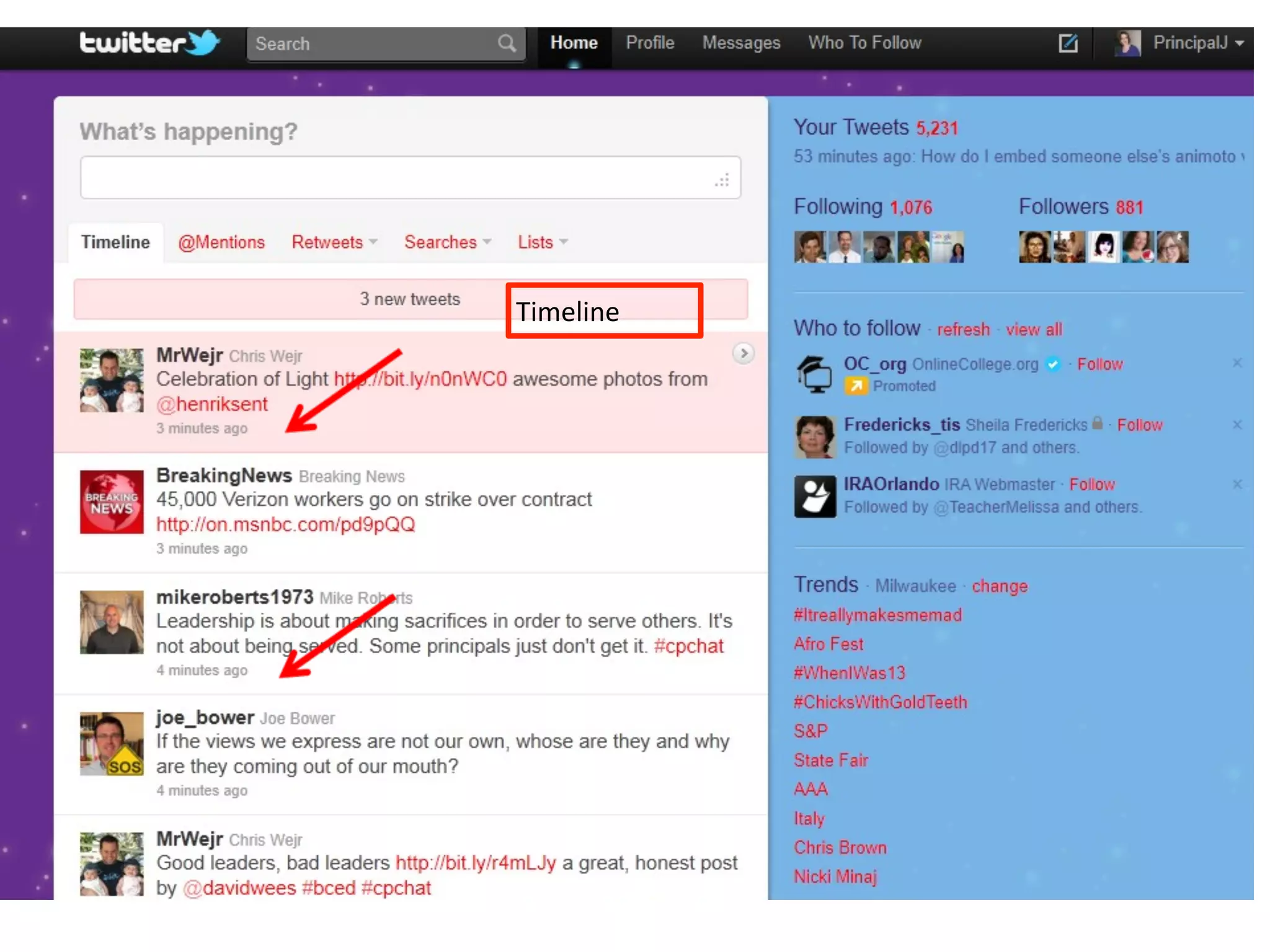Open the Your Tweets count 5,231
Viewport: 1270px width, 952px height.
937,128
